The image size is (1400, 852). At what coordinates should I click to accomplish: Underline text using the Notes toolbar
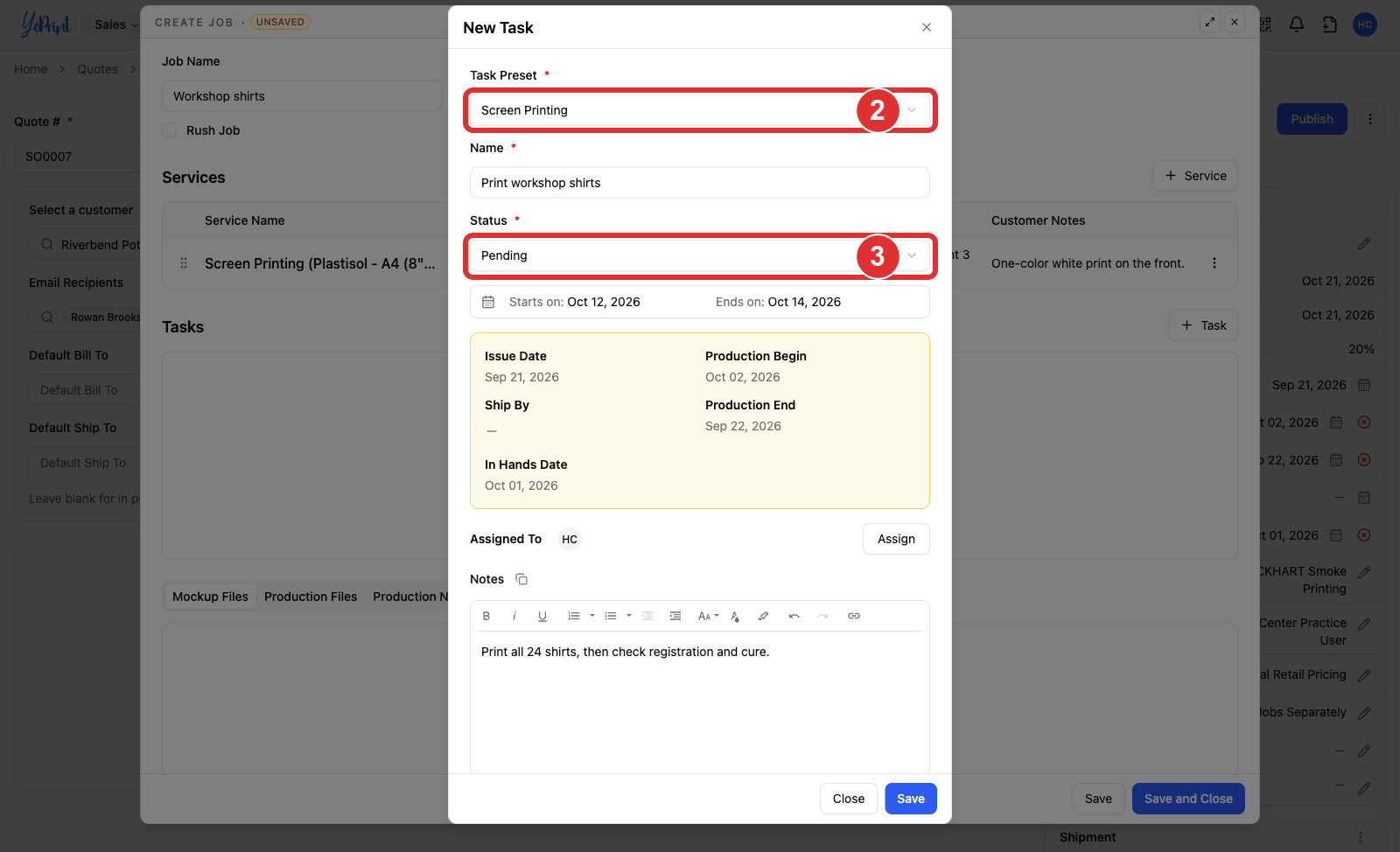(542, 616)
